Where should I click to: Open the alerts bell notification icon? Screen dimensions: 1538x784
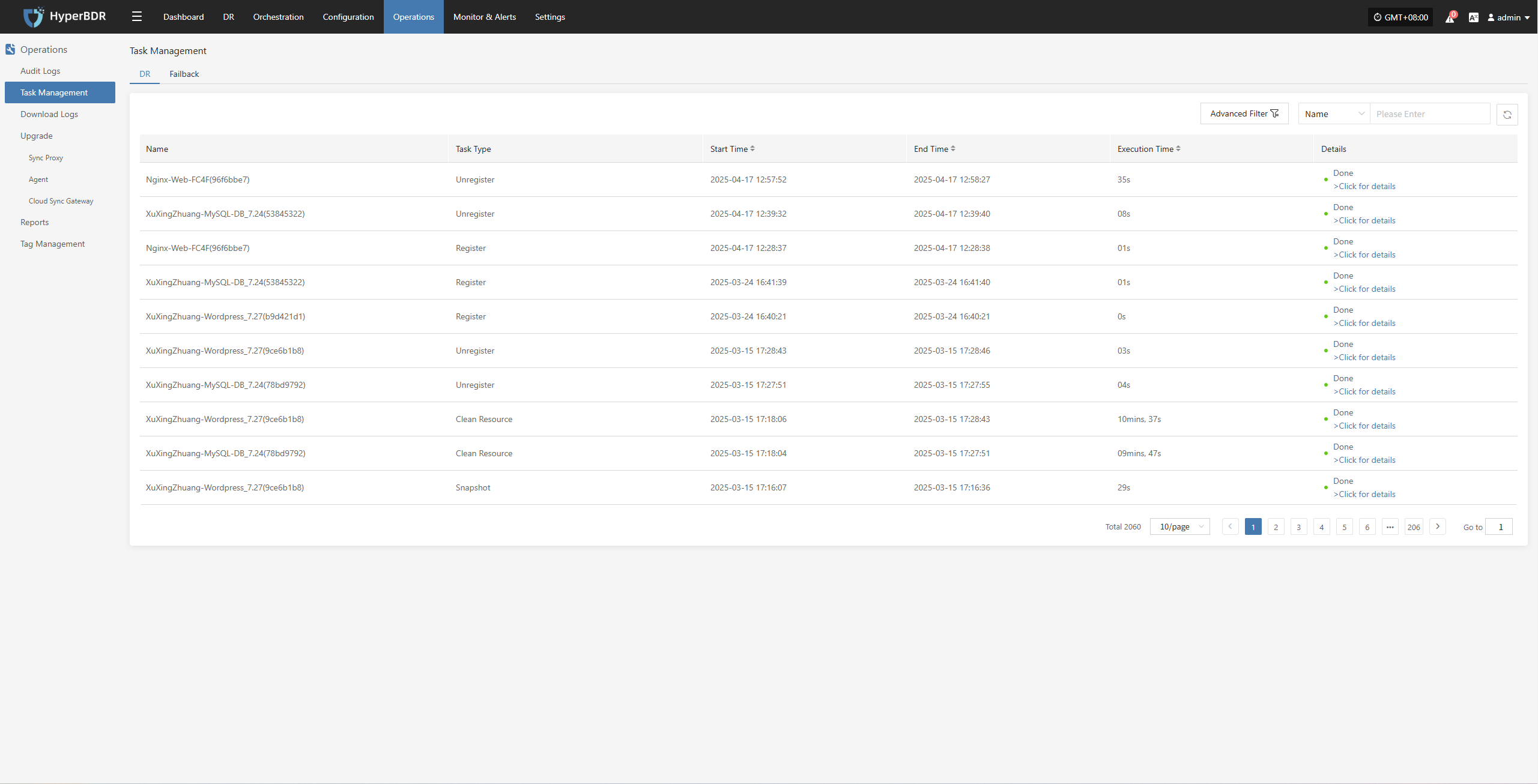1450,17
